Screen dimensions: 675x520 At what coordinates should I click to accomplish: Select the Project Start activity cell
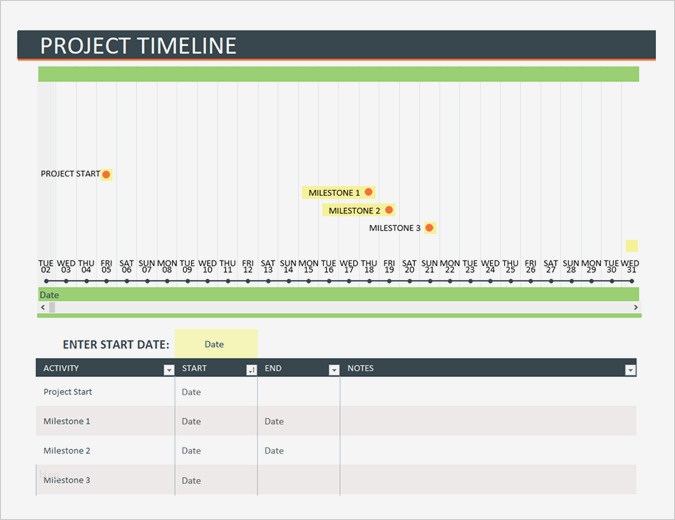coord(105,392)
